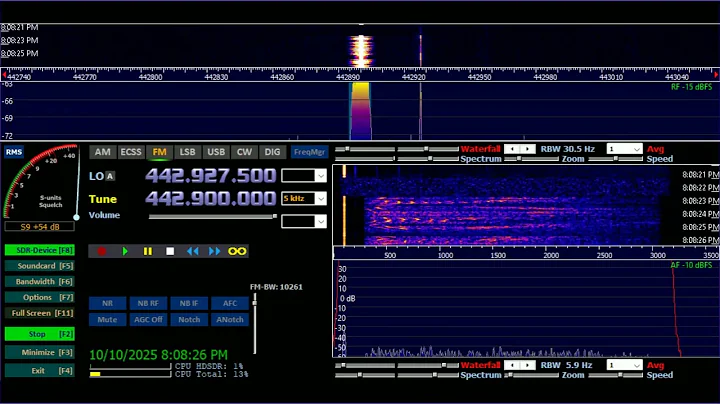
Task: Click the upper Spectrum label
Action: point(481,159)
